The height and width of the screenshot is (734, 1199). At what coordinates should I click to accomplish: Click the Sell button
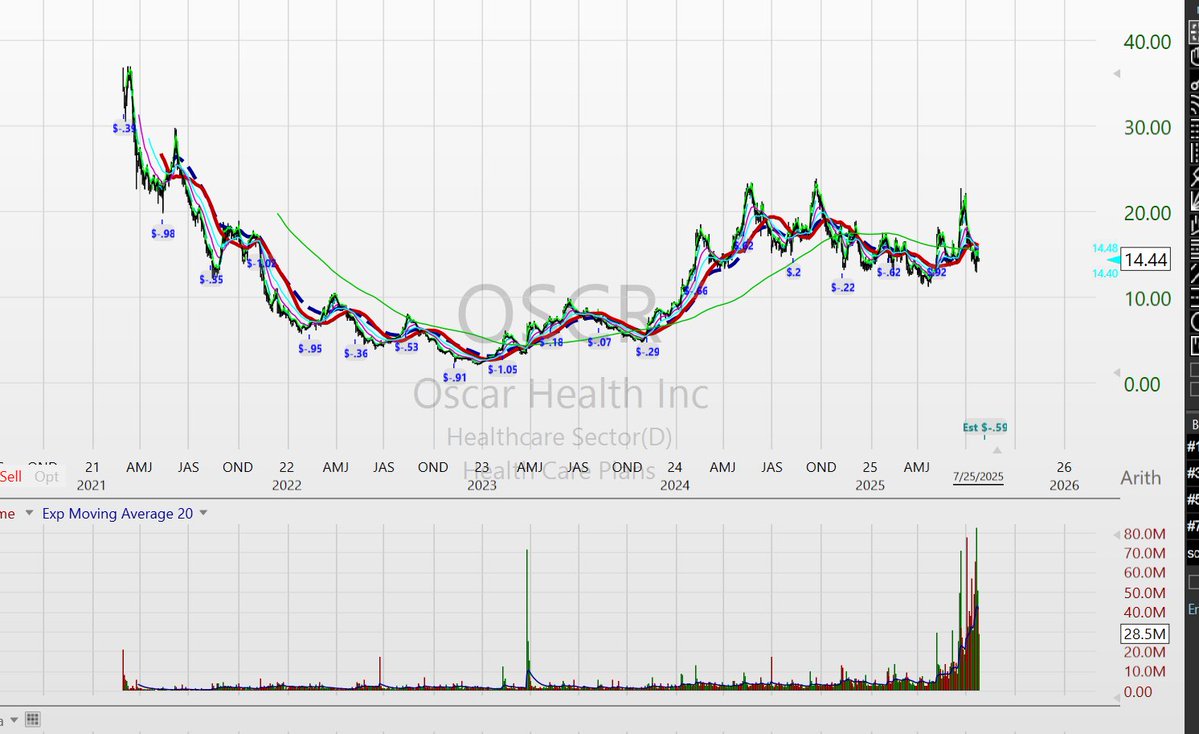[11, 476]
